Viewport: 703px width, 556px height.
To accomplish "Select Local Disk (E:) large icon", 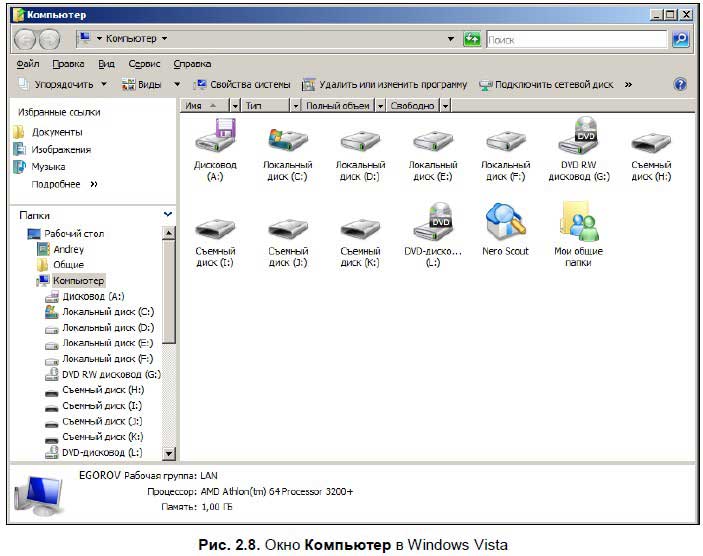I will coord(433,141).
